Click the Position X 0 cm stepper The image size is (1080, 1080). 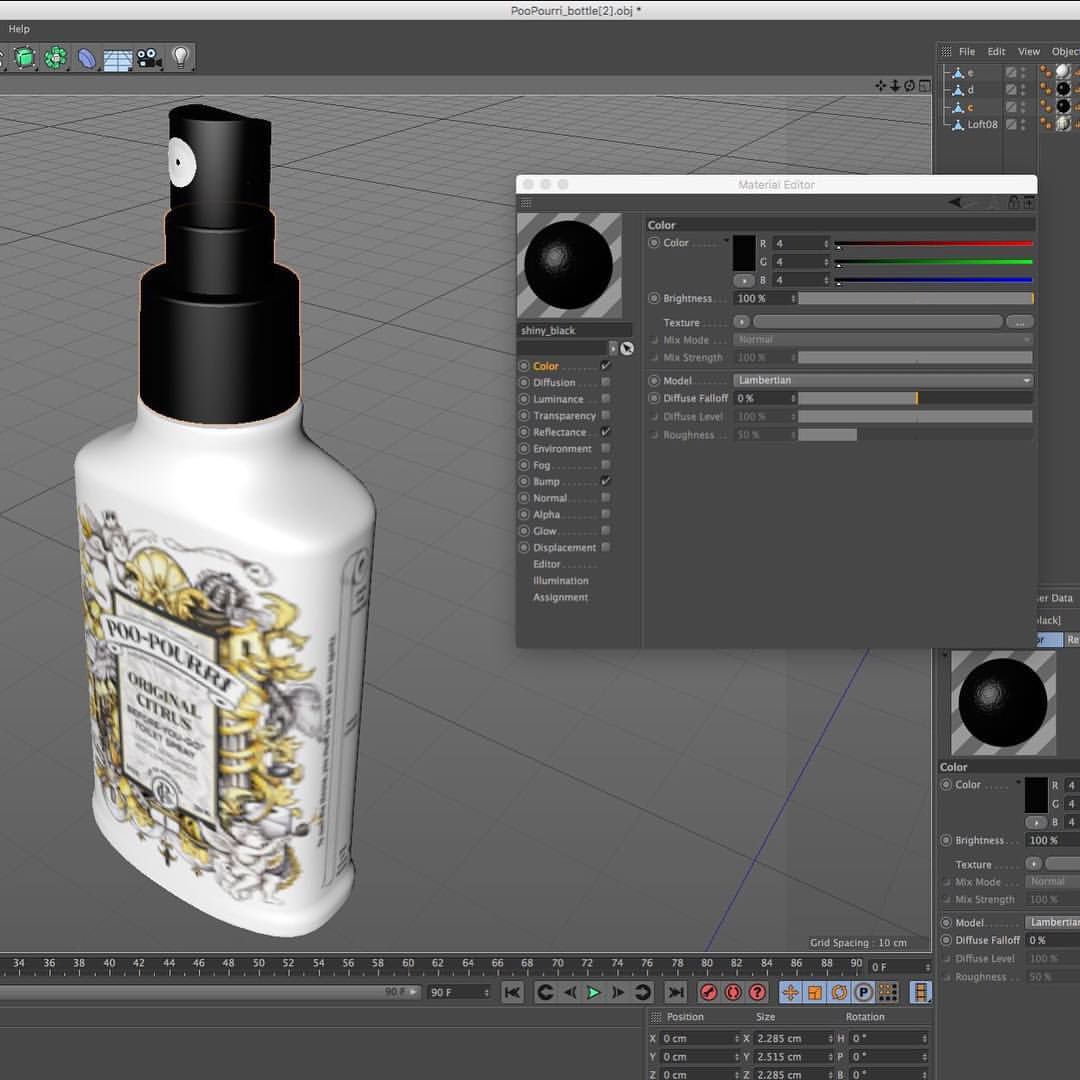coord(736,1038)
